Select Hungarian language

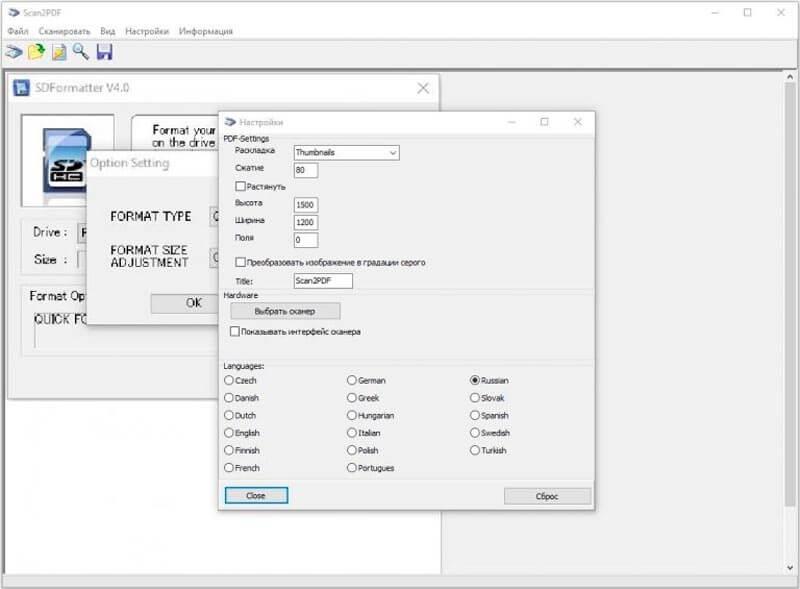[352, 415]
